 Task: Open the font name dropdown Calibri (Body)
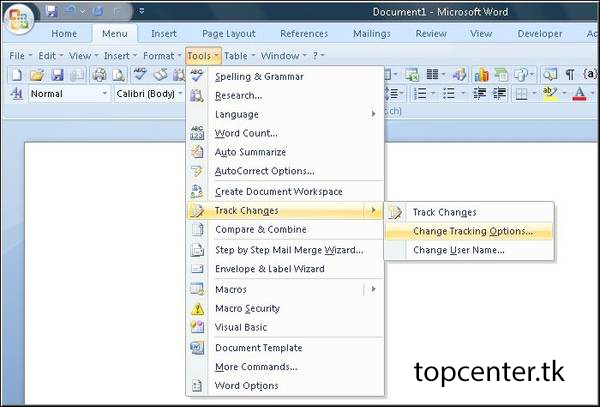pos(147,94)
